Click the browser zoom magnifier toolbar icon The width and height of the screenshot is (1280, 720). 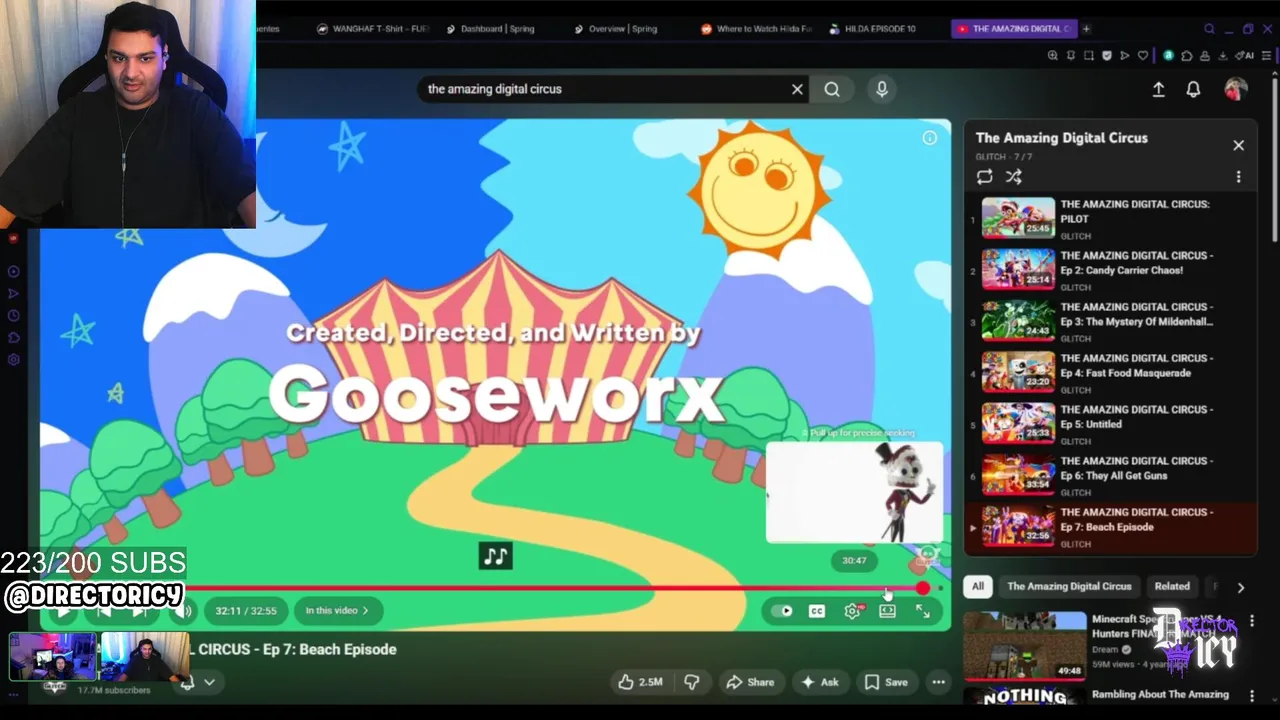tap(1052, 55)
